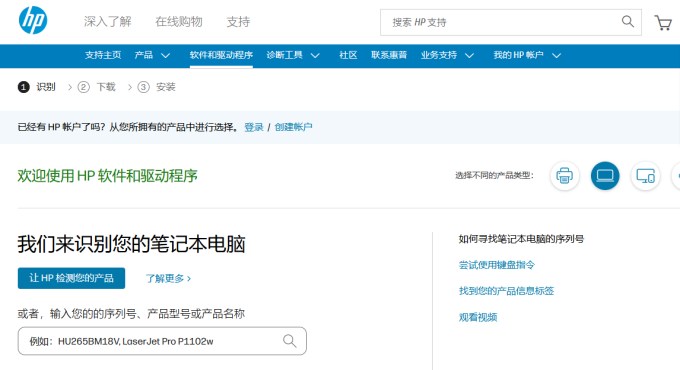680x370 pixels.
Task: Select the laptop product type icon
Action: pyautogui.click(x=605, y=176)
